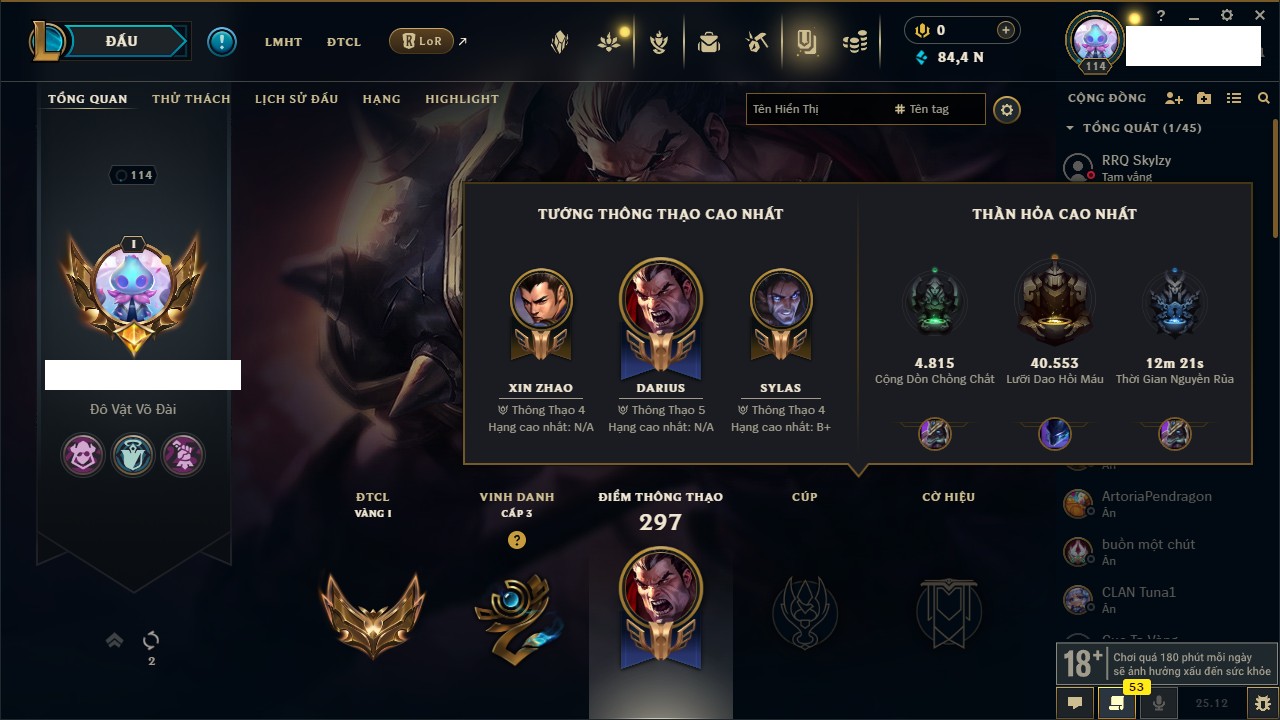The image size is (1280, 720).
Task: Select friend ArtoriaPendragon in list
Action: click(x=1156, y=504)
